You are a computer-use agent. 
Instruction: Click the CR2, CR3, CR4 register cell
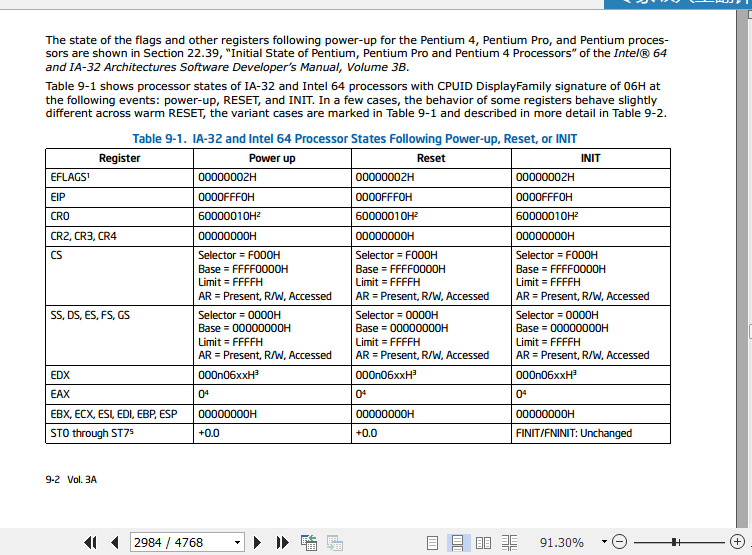pos(119,236)
